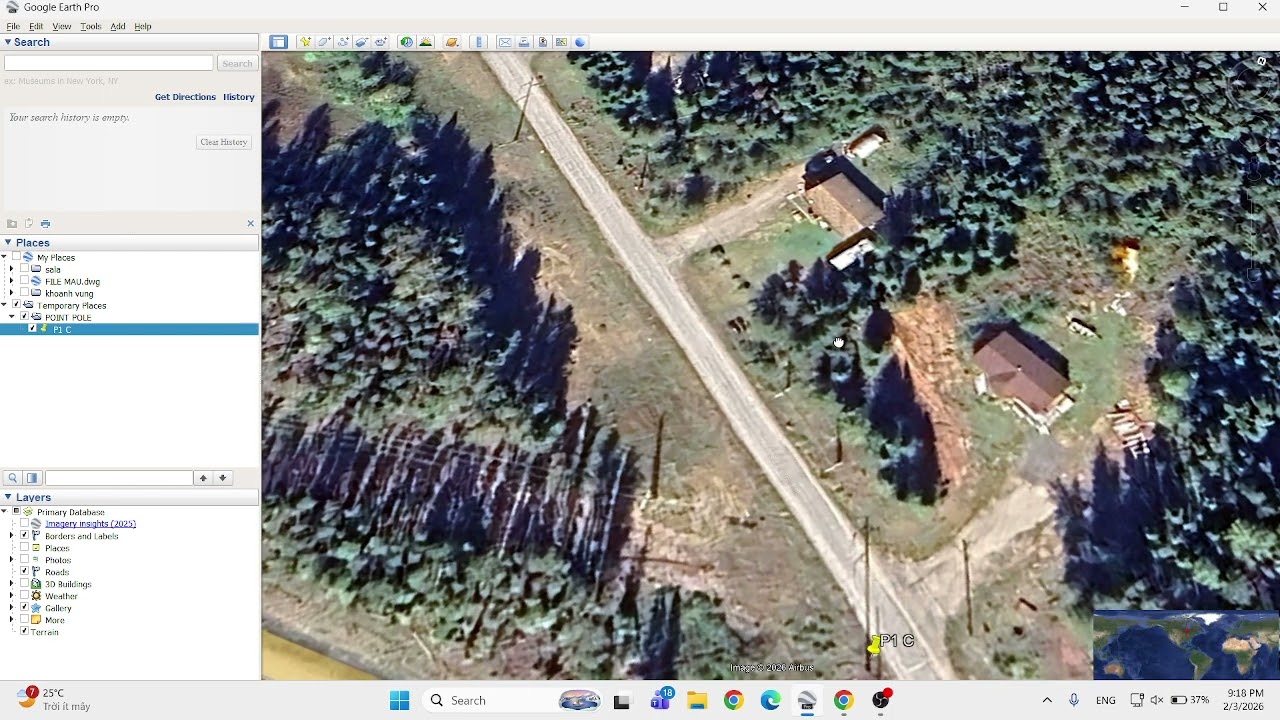Toggle sunlight across the landscape icon
Image resolution: width=1280 pixels, height=720 pixels.
426,42
